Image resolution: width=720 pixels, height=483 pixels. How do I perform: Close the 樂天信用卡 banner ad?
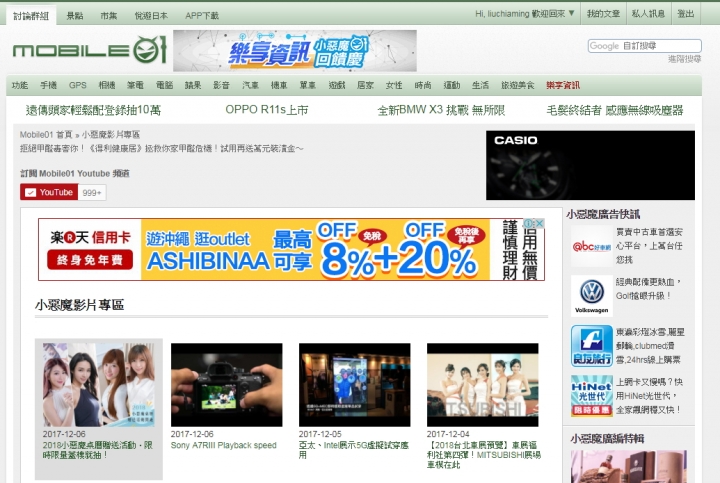tap(540, 223)
